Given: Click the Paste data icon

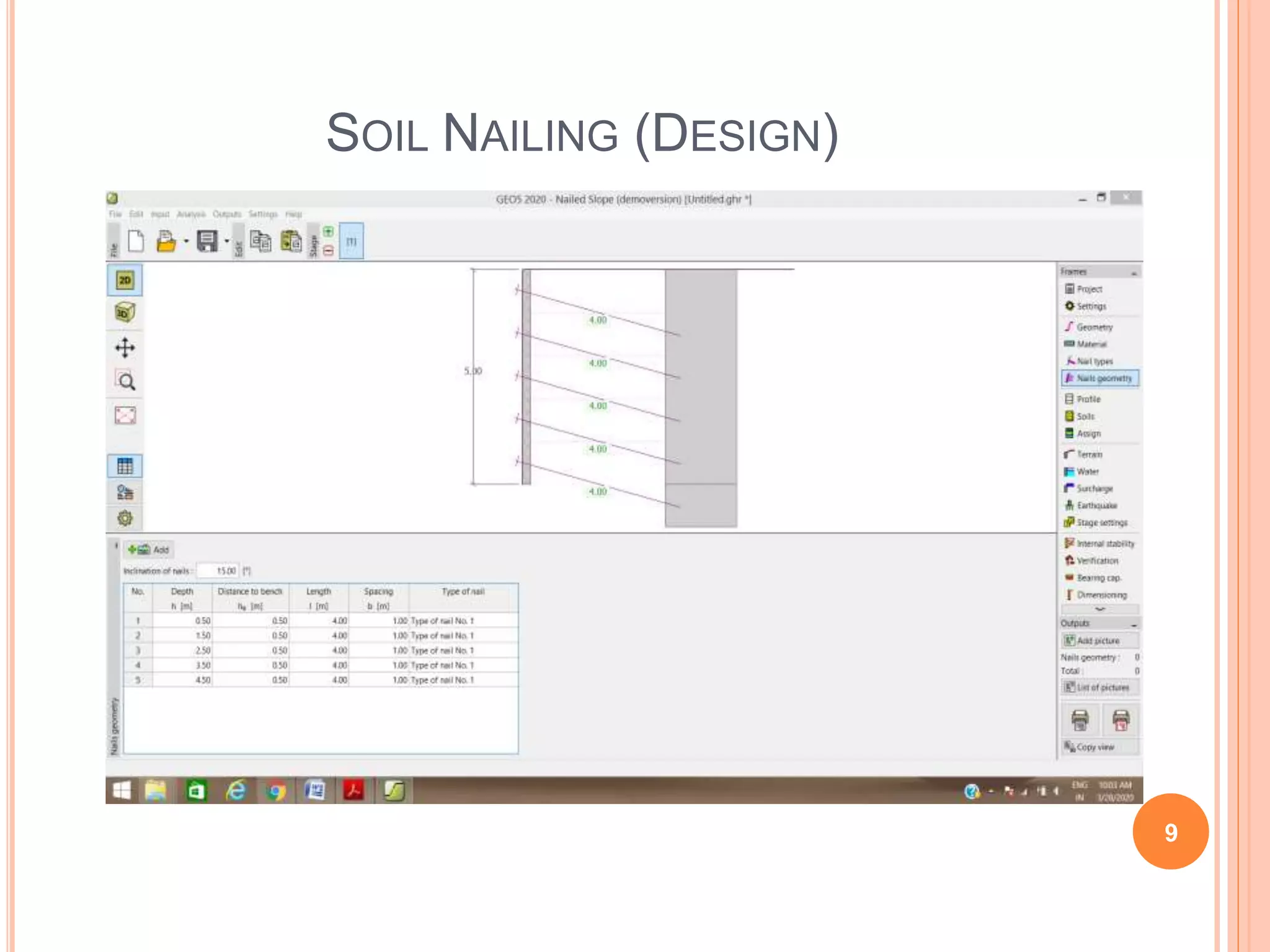Looking at the screenshot, I should [x=291, y=241].
